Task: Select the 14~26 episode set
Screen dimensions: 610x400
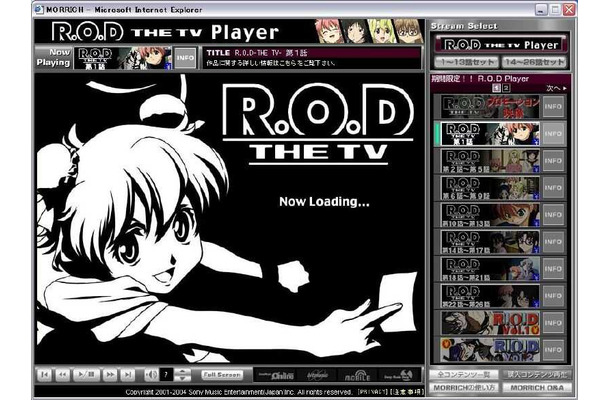Action: click(534, 62)
